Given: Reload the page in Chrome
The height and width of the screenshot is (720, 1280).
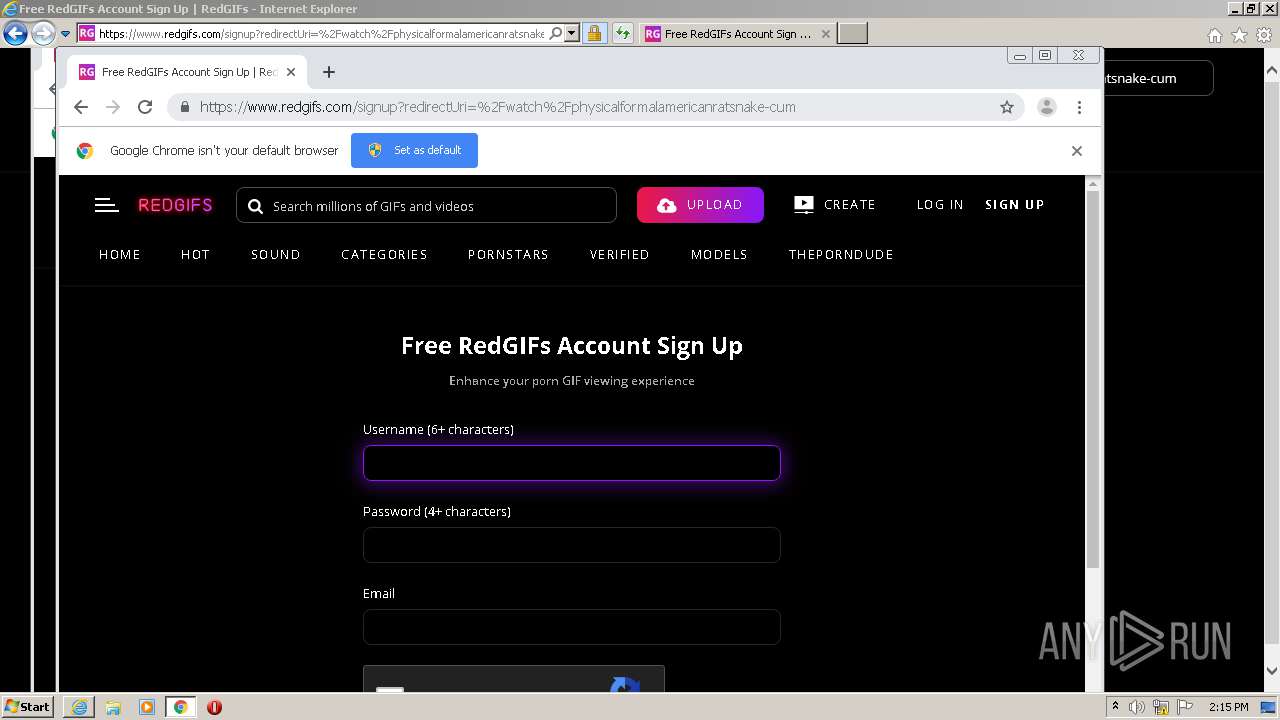Looking at the screenshot, I should pyautogui.click(x=145, y=107).
